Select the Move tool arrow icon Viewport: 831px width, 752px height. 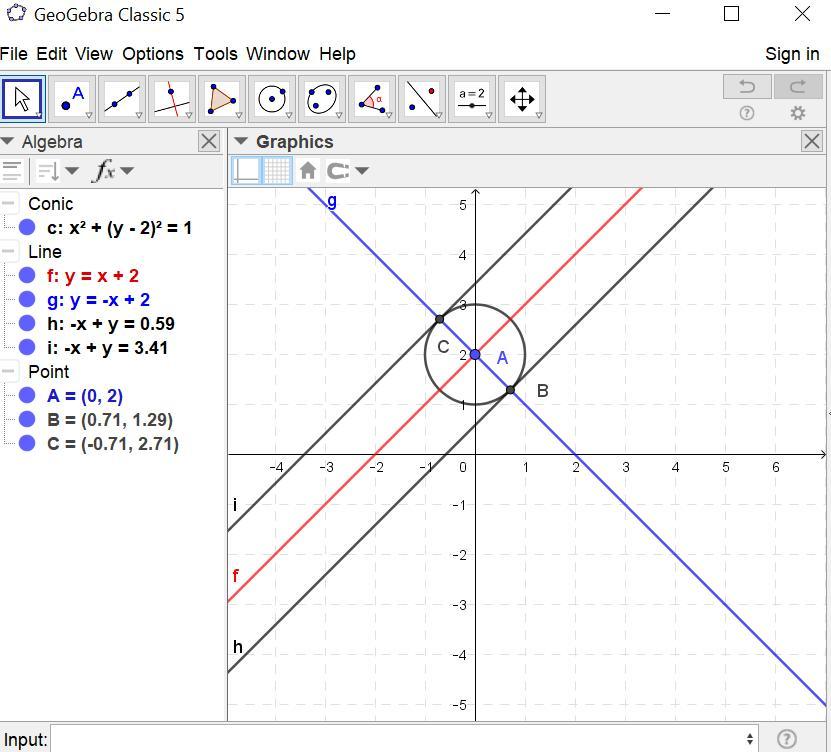click(x=22, y=99)
